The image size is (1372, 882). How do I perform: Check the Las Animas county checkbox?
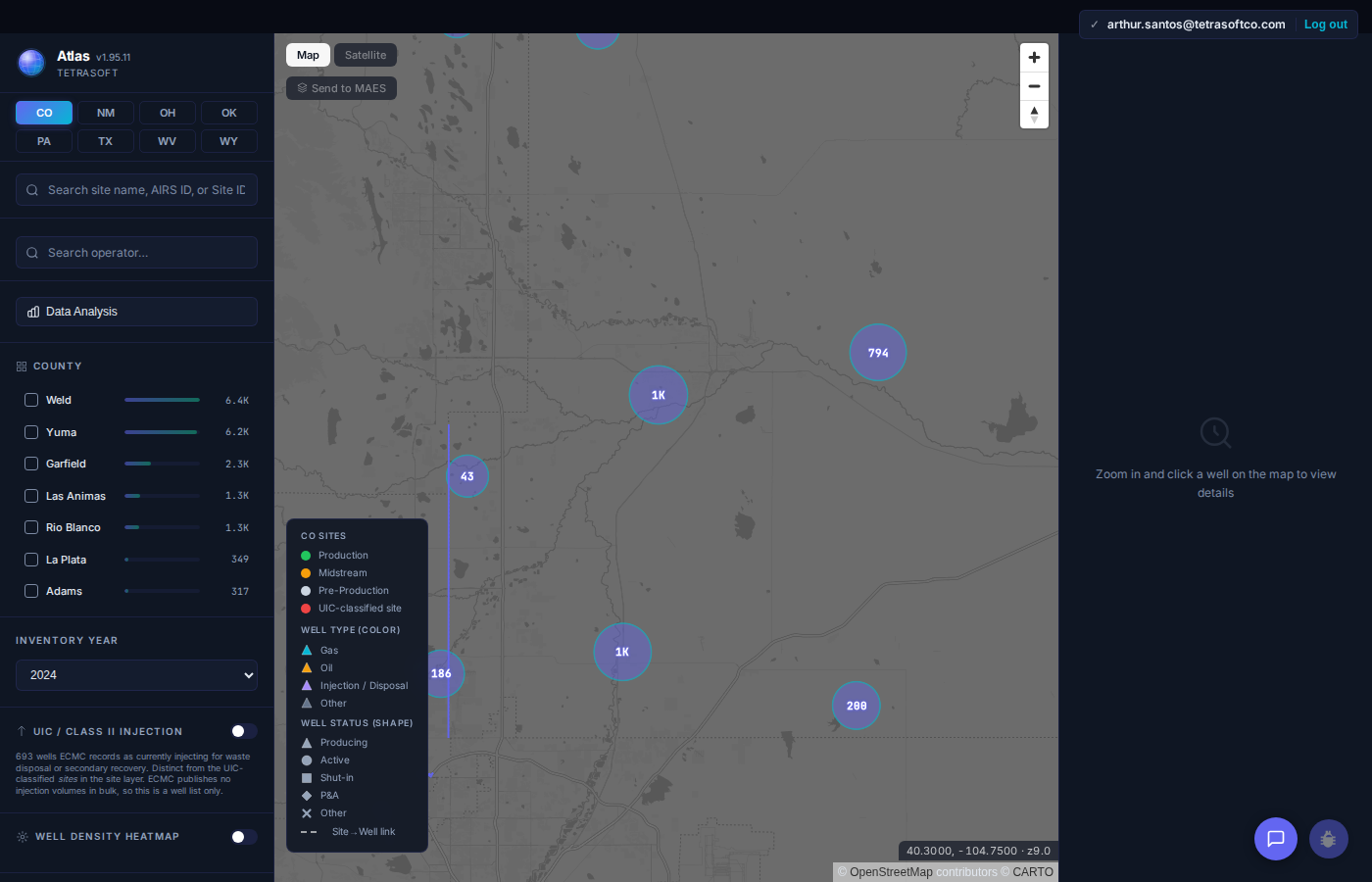pos(31,496)
